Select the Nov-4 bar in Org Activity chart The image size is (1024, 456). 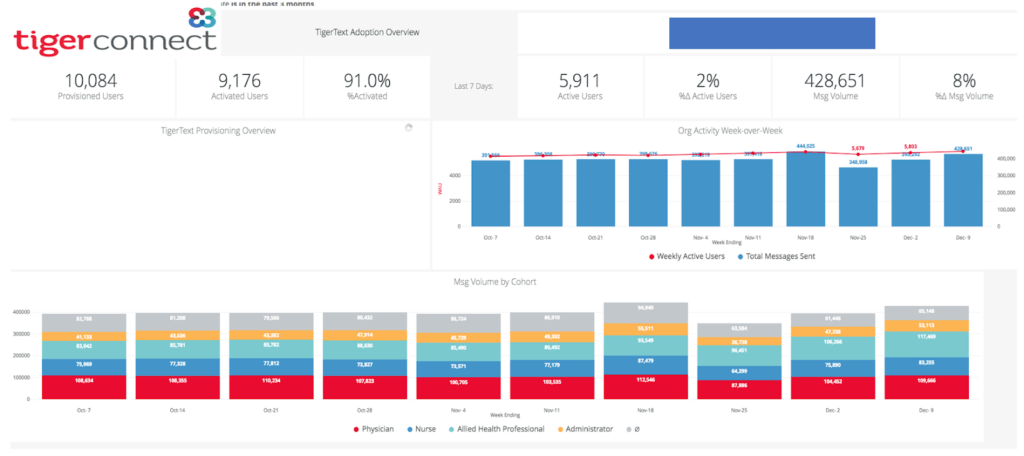point(700,193)
